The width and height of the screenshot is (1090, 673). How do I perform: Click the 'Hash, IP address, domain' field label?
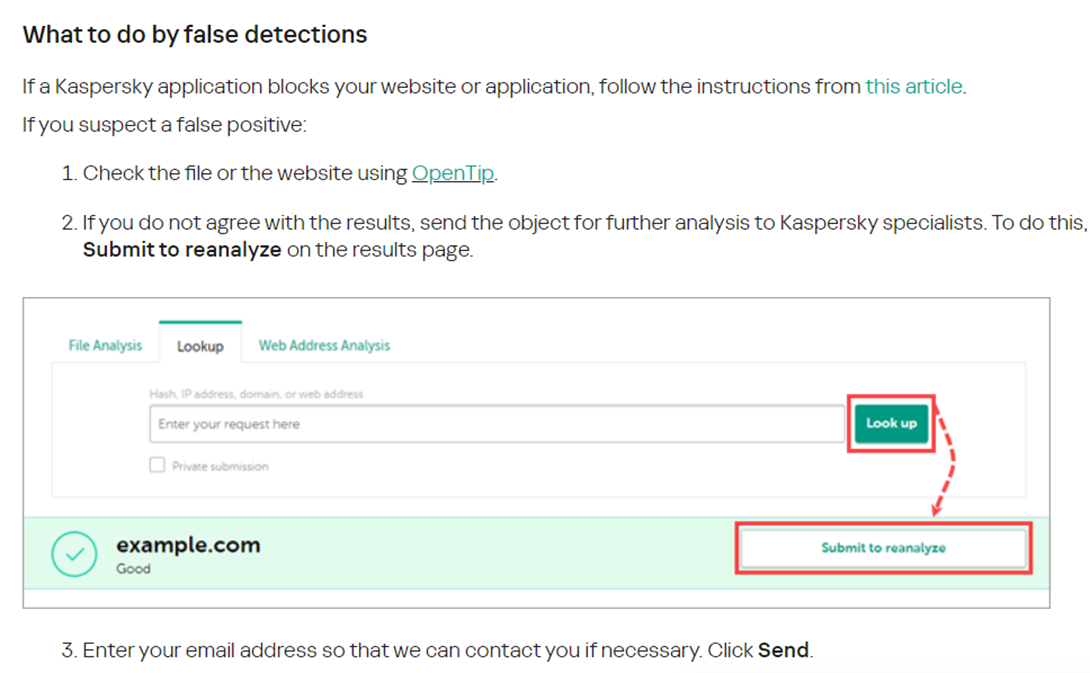tap(256, 394)
